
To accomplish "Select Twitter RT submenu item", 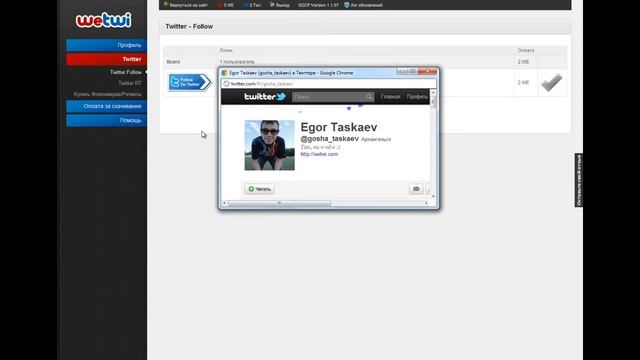I will (130, 83).
